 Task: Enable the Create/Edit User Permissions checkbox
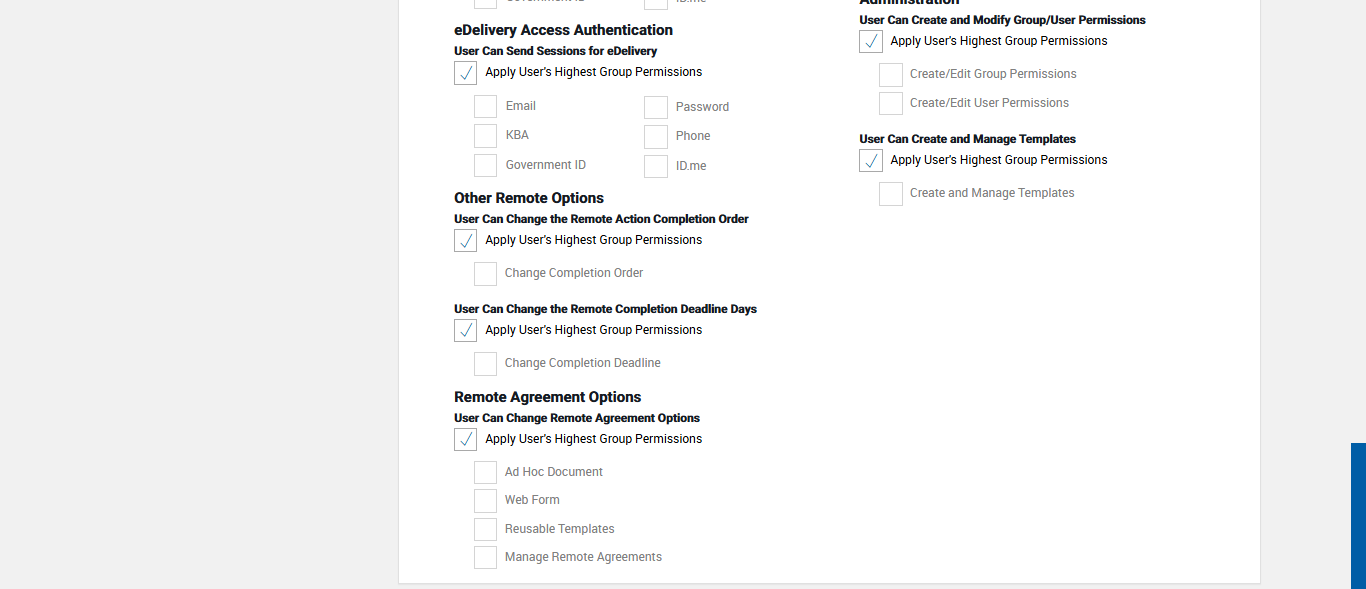[x=891, y=104]
